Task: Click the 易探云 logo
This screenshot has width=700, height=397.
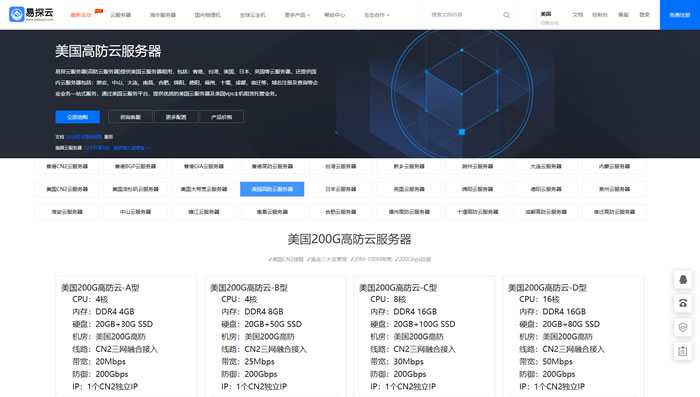Action: click(x=31, y=14)
